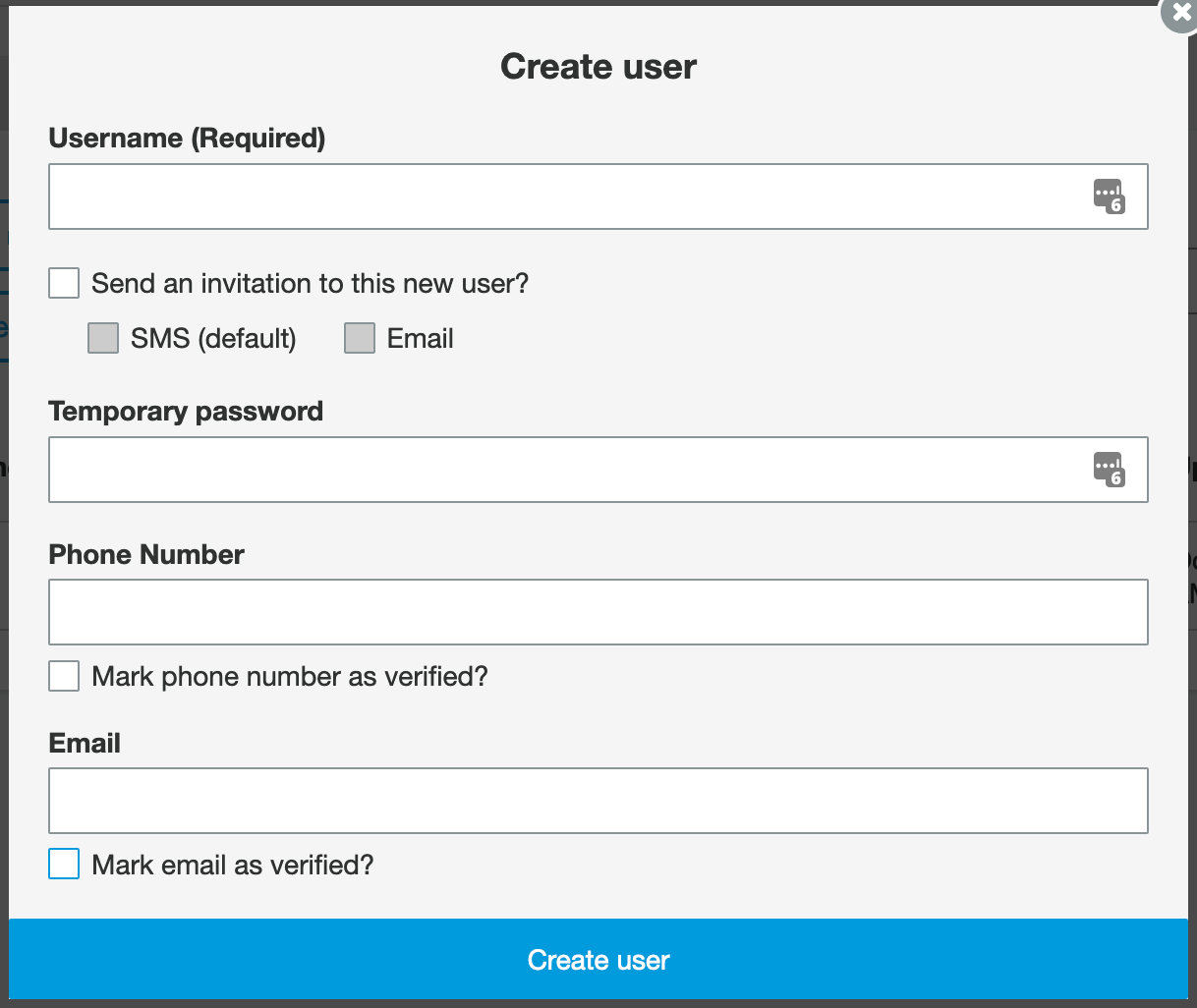
Task: Click the 'Mark email as verified?' label
Action: point(233,866)
